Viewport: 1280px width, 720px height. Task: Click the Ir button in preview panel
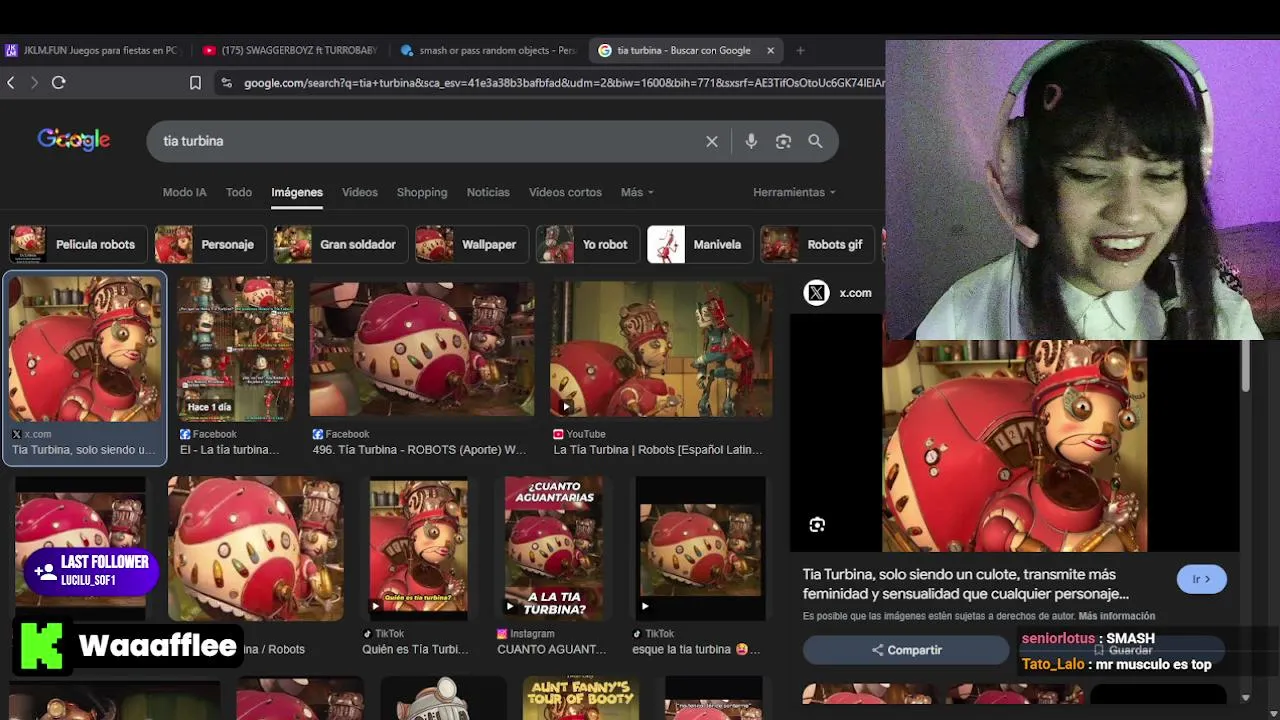[x=1201, y=579]
